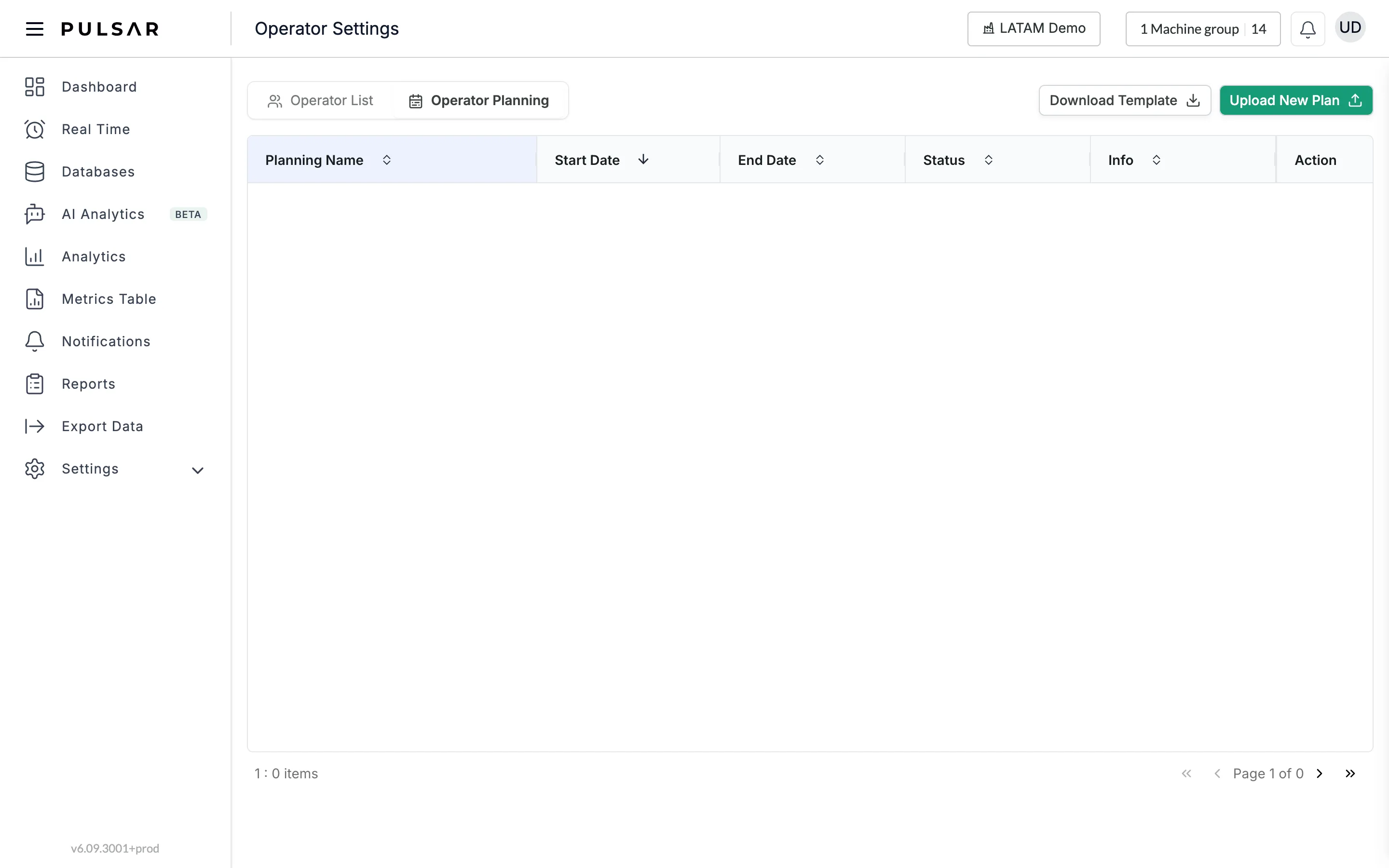The image size is (1389, 868).
Task: Click the version label v6.09.3001+prod
Action: click(x=115, y=849)
